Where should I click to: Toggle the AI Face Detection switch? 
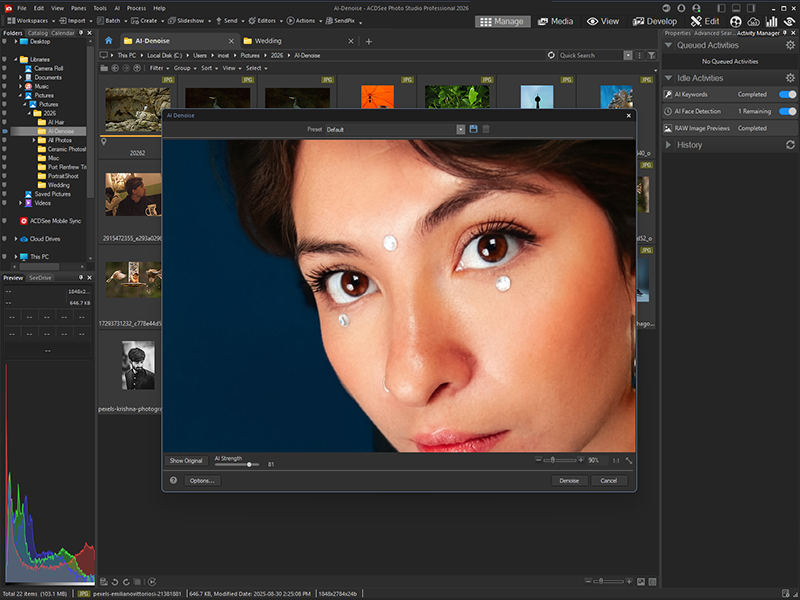(787, 111)
